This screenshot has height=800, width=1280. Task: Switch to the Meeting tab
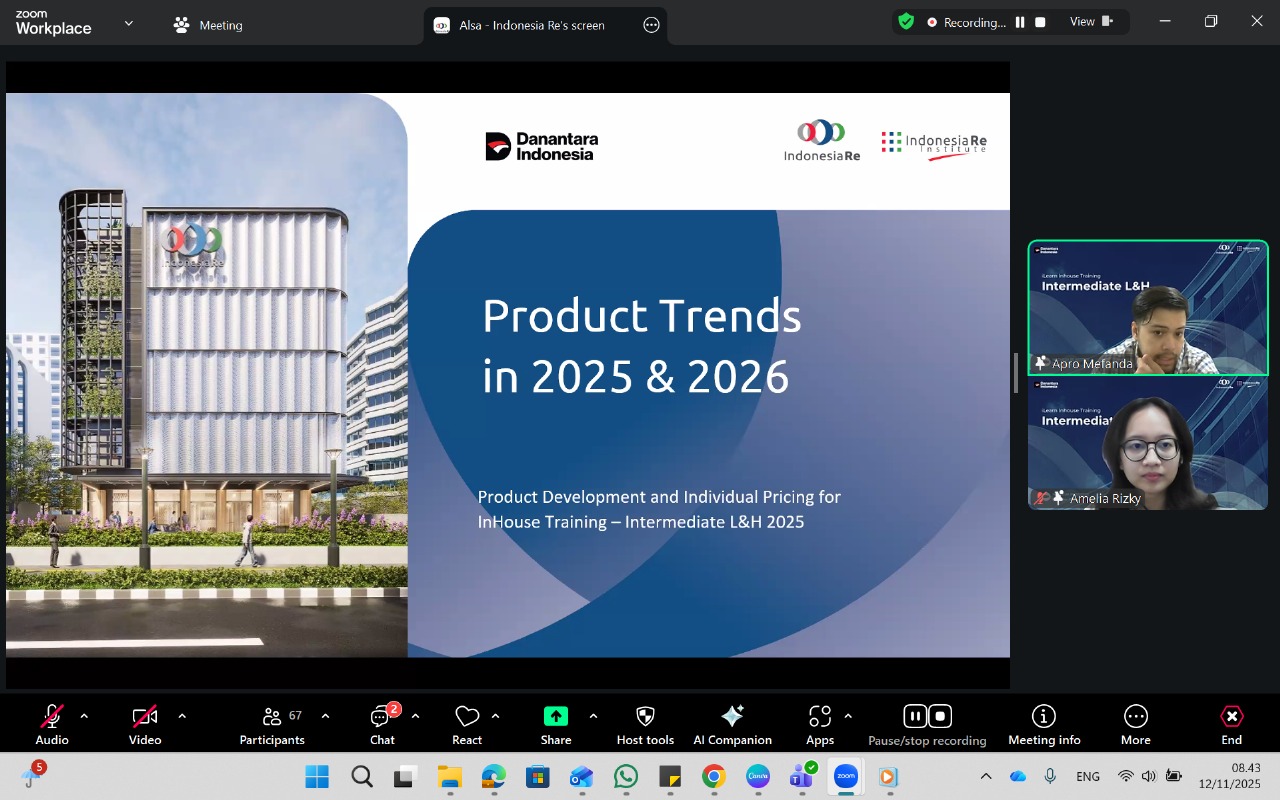click(x=208, y=25)
